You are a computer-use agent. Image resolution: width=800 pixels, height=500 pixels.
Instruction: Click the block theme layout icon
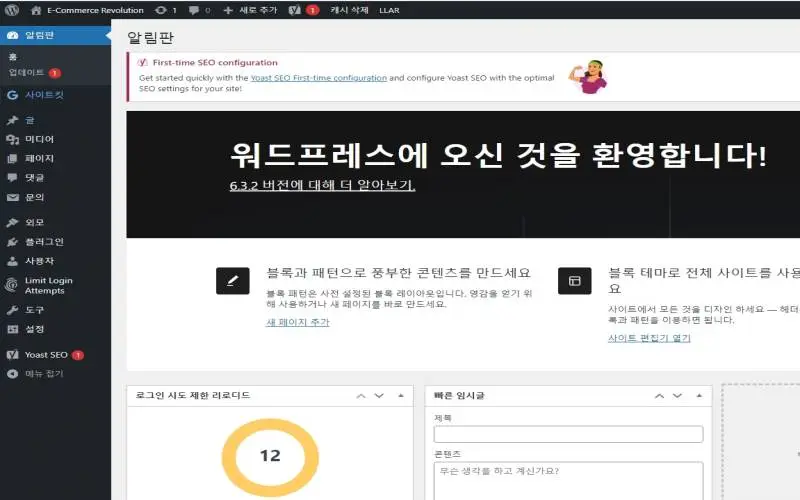point(574,281)
